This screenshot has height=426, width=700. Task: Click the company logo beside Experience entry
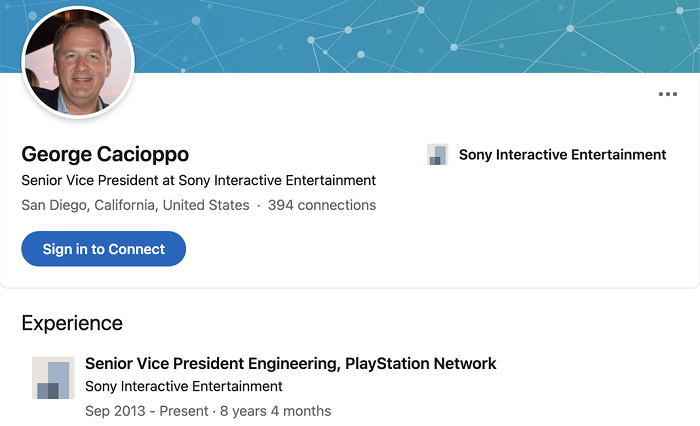53,378
